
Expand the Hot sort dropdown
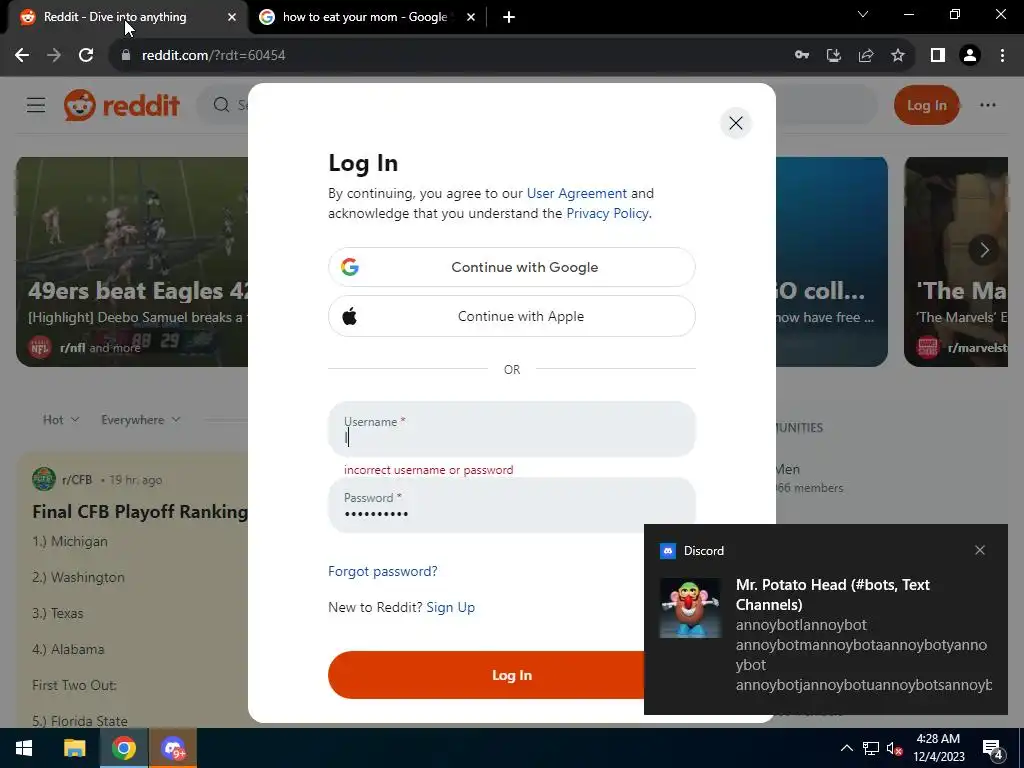point(61,420)
